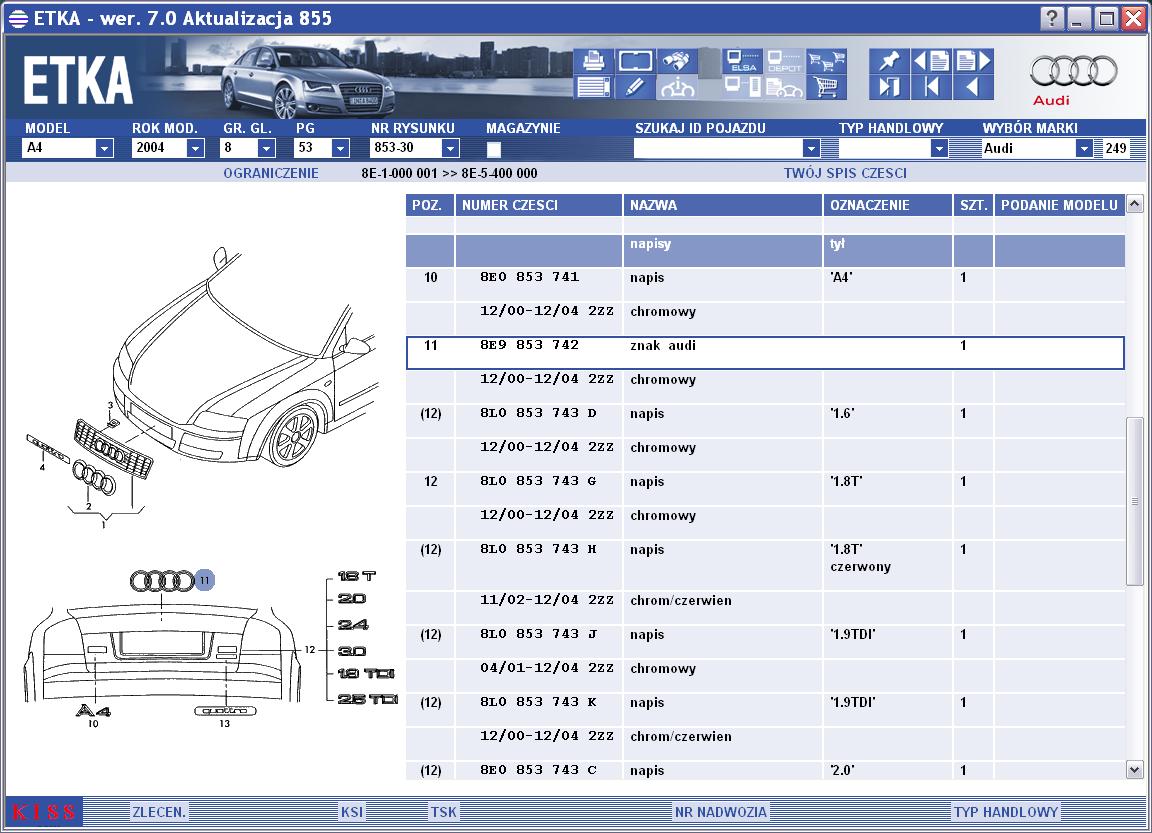Viewport: 1152px width, 833px height.
Task: Expand the MODEL dropdown showing A4
Action: pyautogui.click(x=104, y=148)
